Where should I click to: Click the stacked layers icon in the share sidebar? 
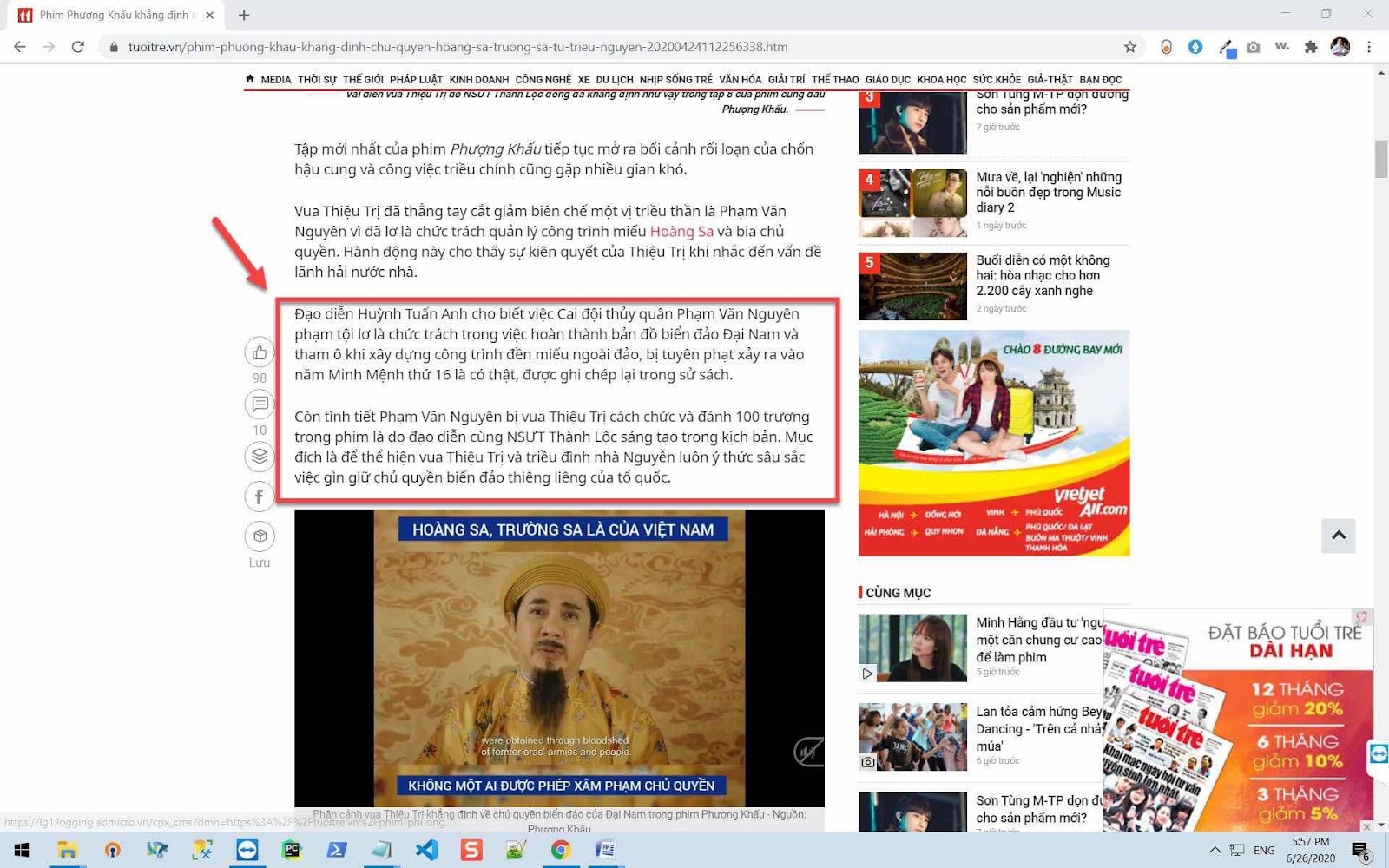pyautogui.click(x=260, y=456)
